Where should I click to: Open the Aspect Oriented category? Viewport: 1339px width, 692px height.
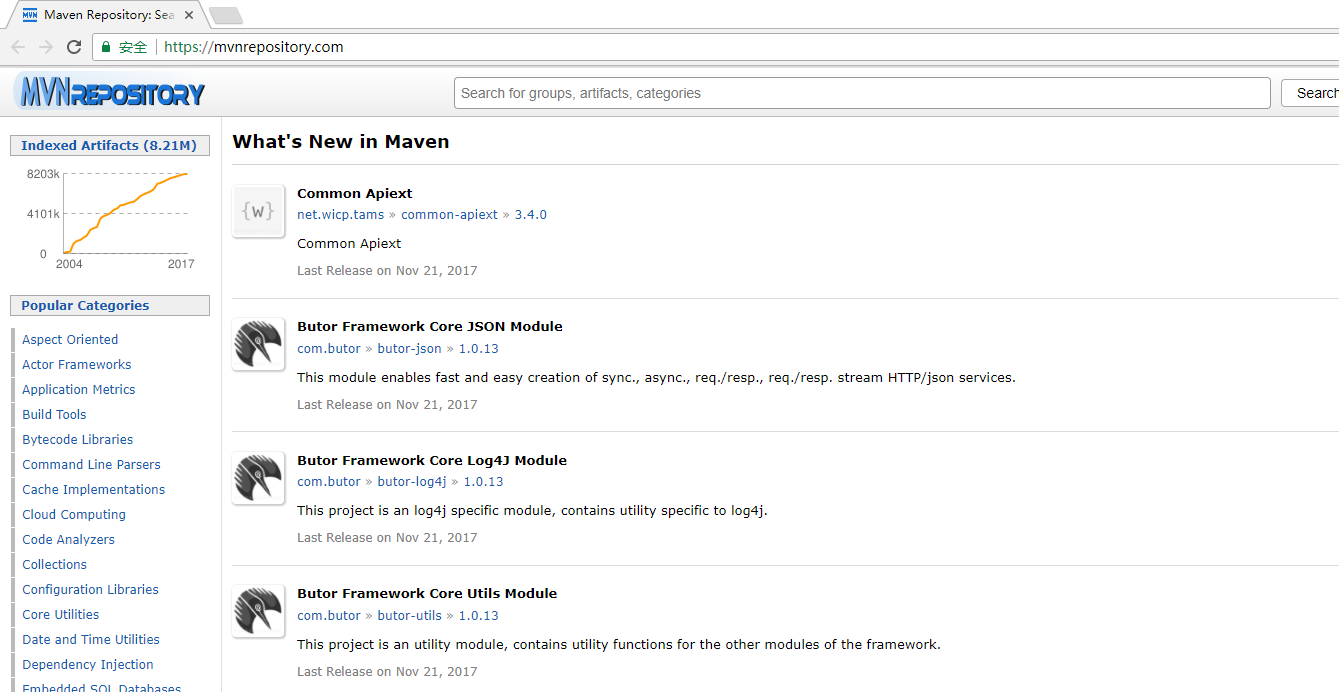(70, 340)
